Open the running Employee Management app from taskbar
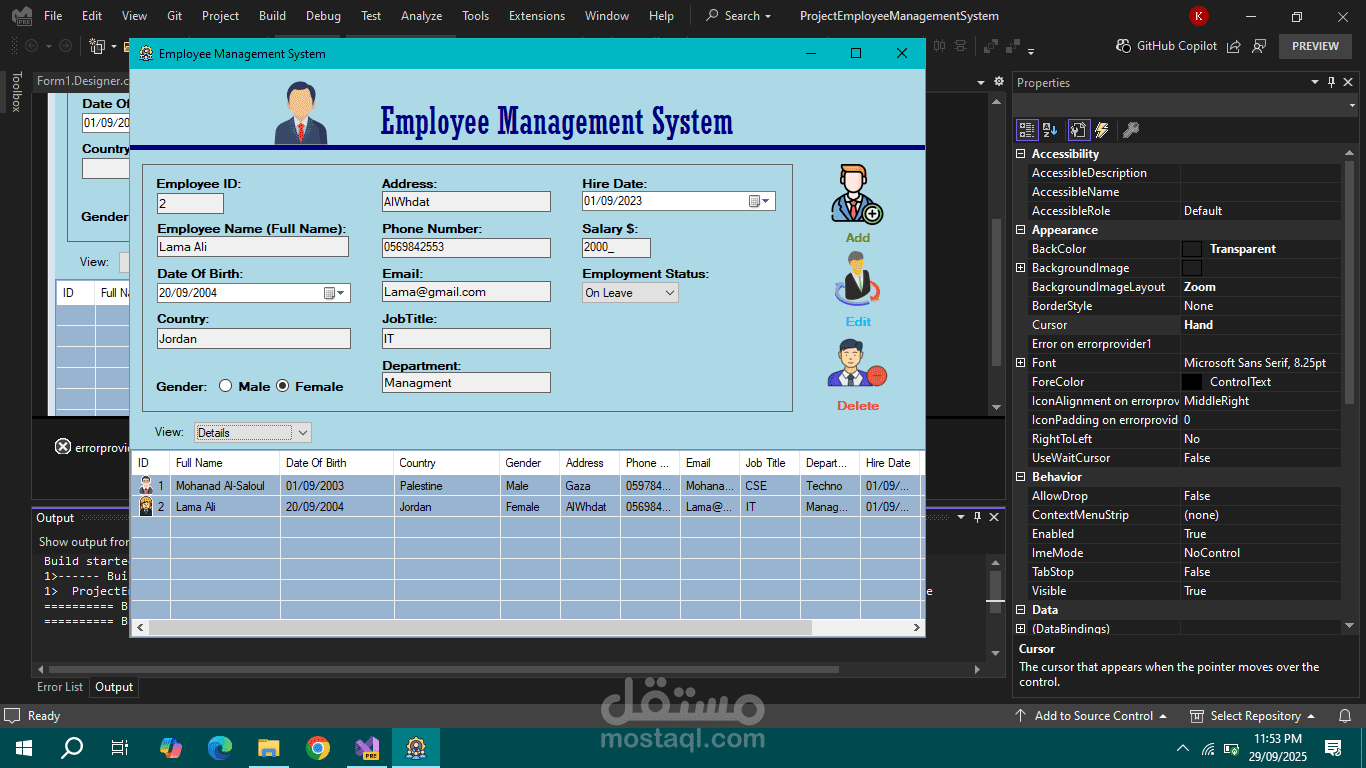 click(x=417, y=747)
